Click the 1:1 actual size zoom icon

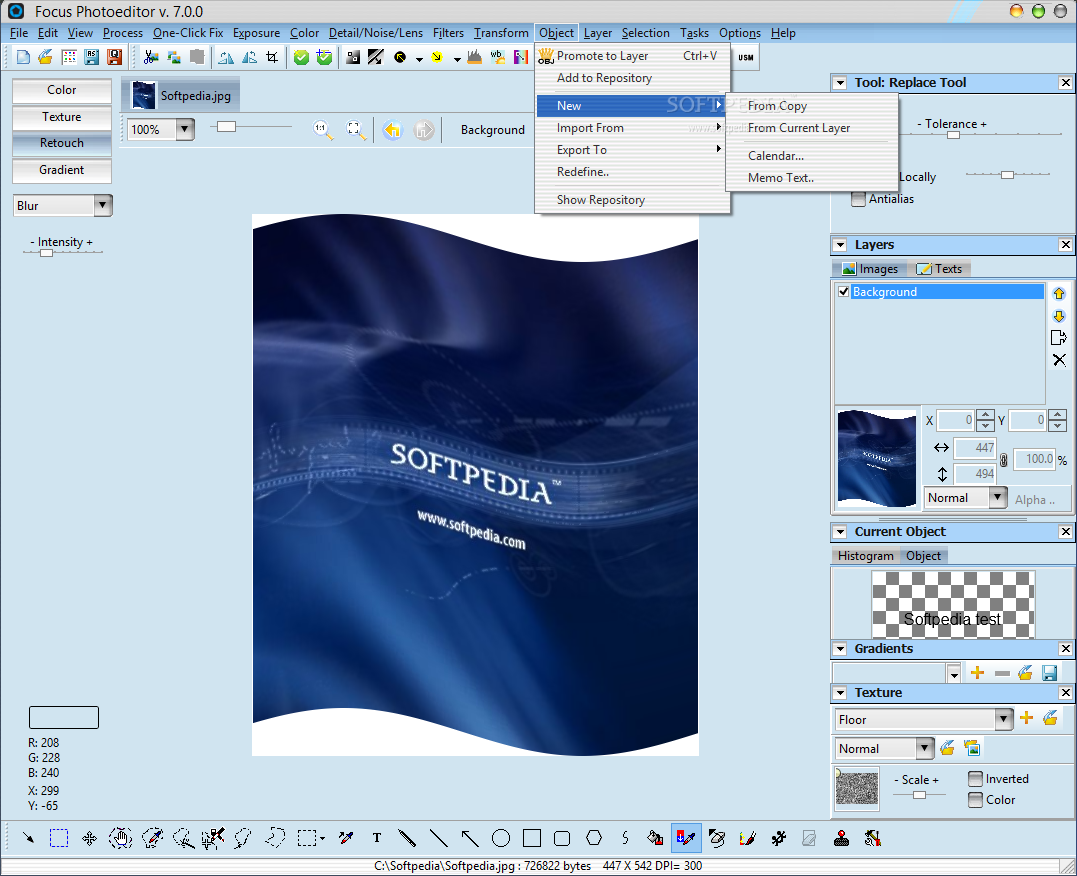[x=322, y=129]
